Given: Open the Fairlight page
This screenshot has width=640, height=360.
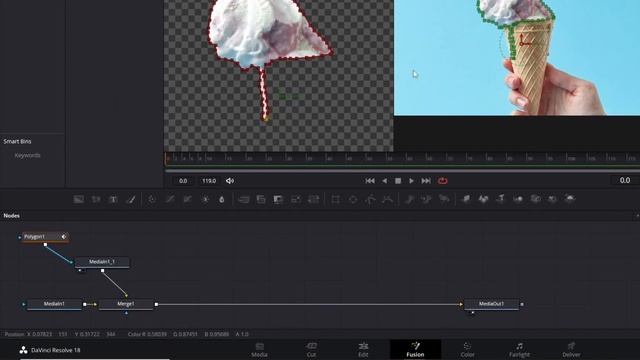Looking at the screenshot, I should point(519,350).
